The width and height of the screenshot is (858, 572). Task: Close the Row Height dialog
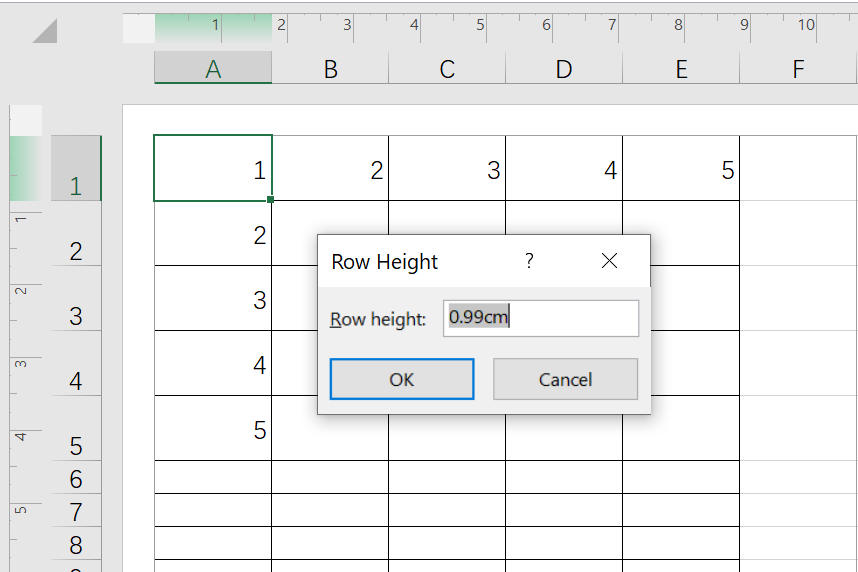(x=609, y=262)
